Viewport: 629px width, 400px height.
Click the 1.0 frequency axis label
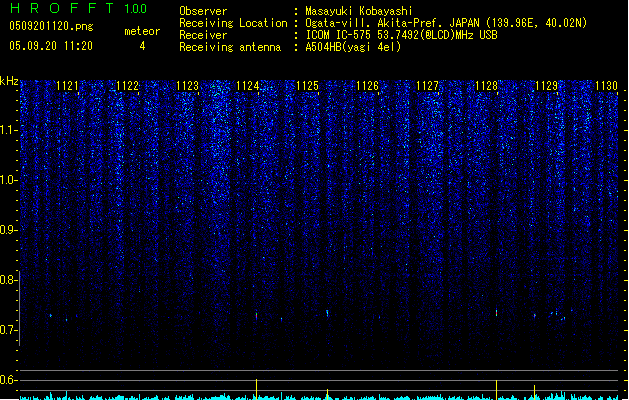pyautogui.click(x=9, y=180)
